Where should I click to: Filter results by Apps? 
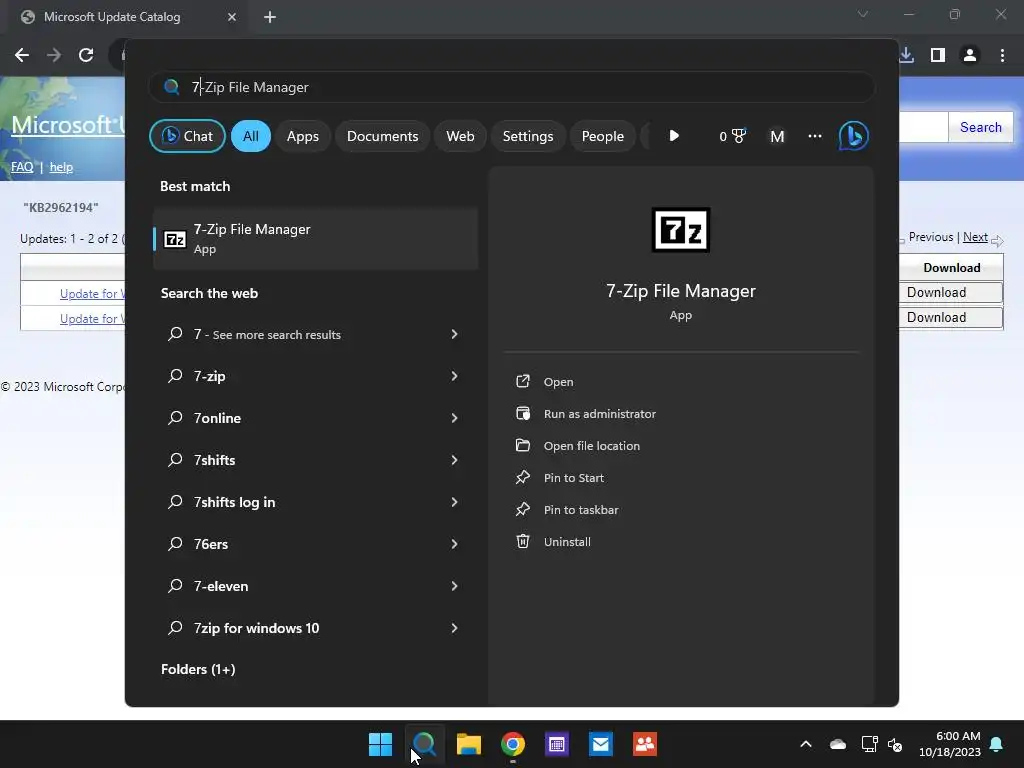302,136
